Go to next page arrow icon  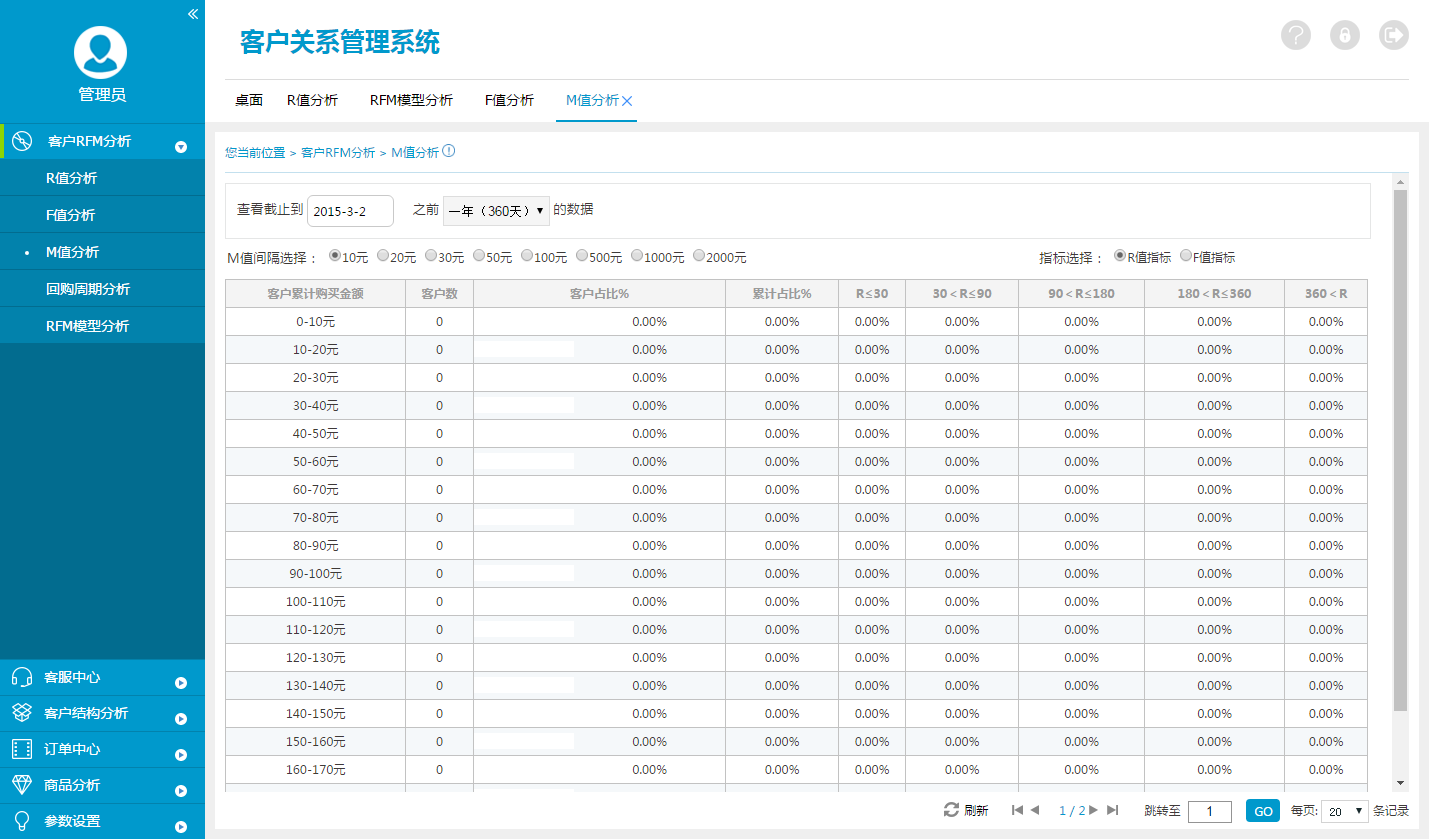tap(1094, 810)
